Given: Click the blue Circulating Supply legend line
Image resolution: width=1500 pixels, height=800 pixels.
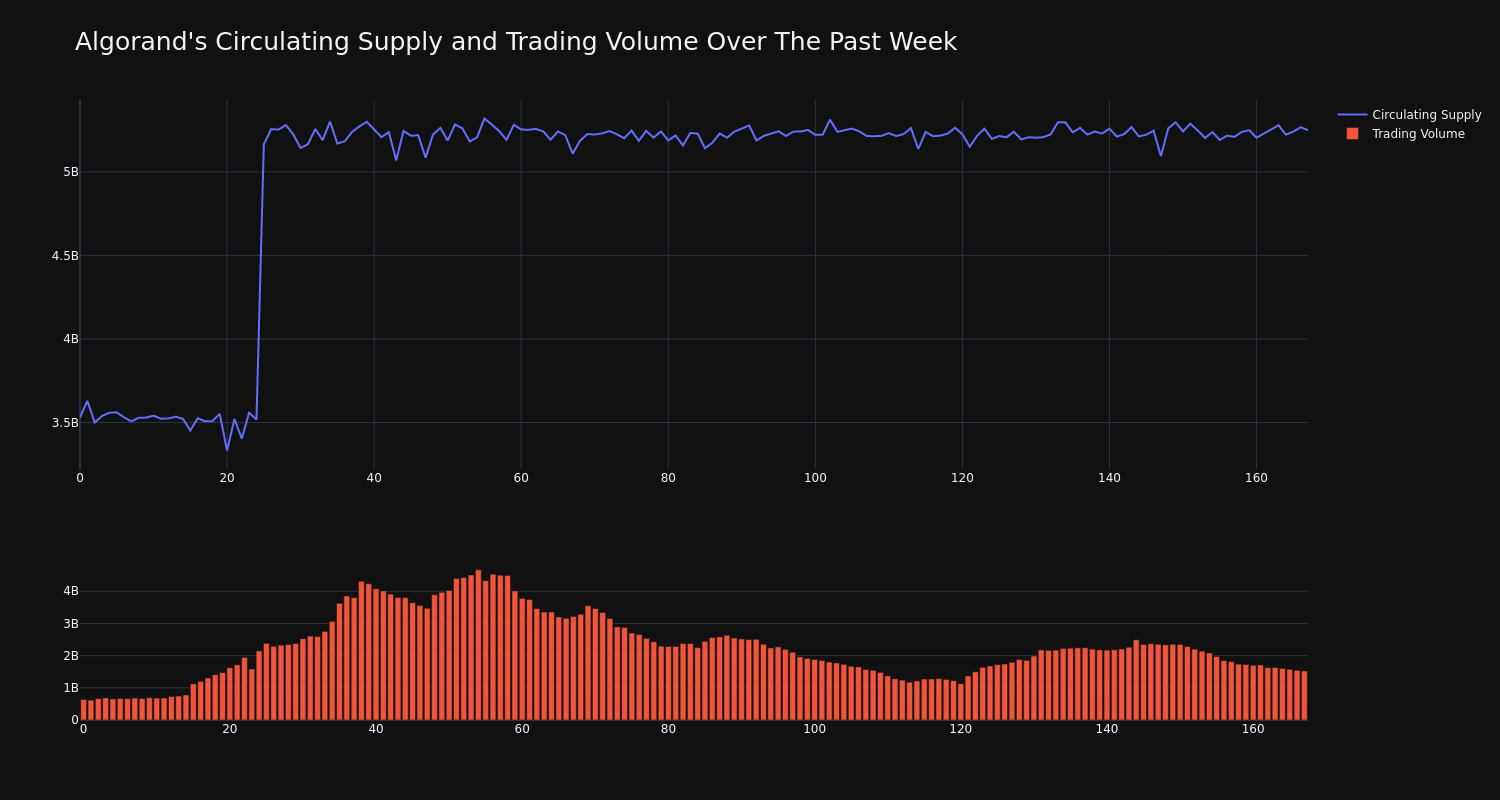Looking at the screenshot, I should [x=1352, y=115].
